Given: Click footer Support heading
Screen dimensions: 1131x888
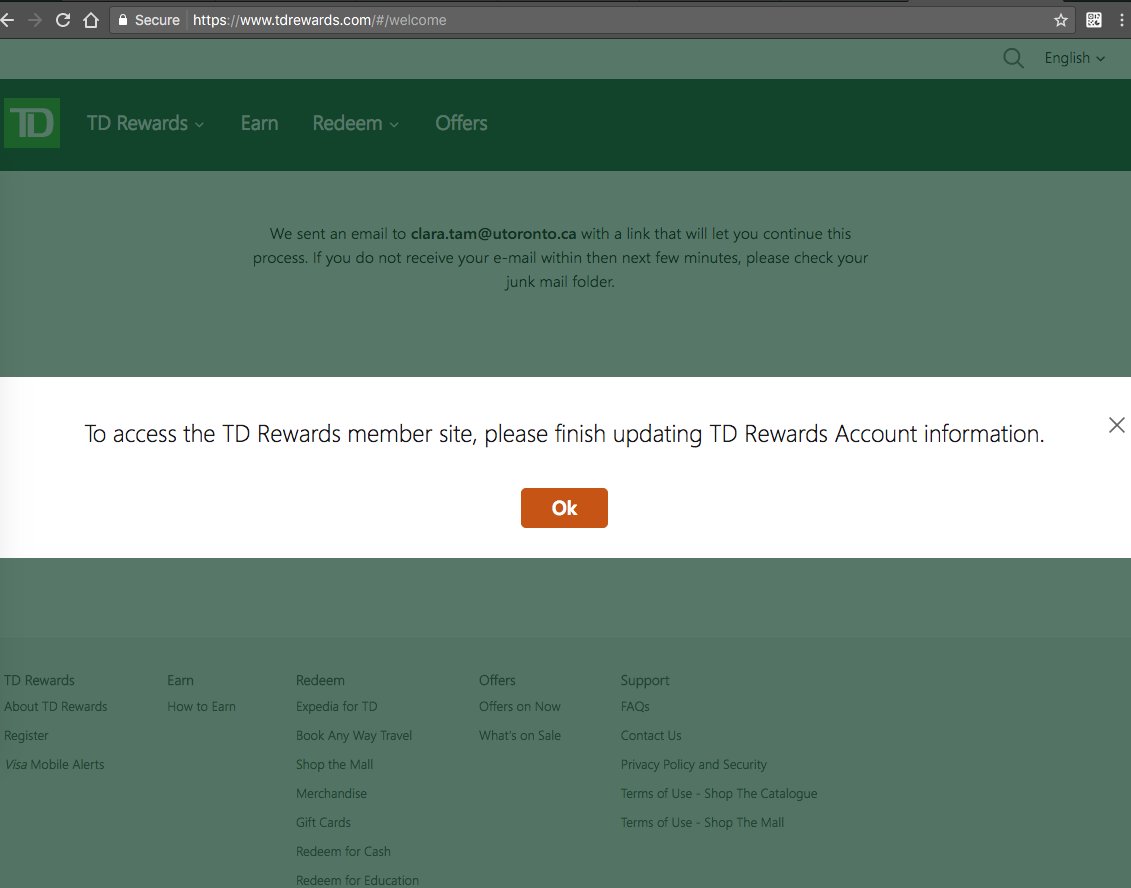Looking at the screenshot, I should pyautogui.click(x=645, y=680).
